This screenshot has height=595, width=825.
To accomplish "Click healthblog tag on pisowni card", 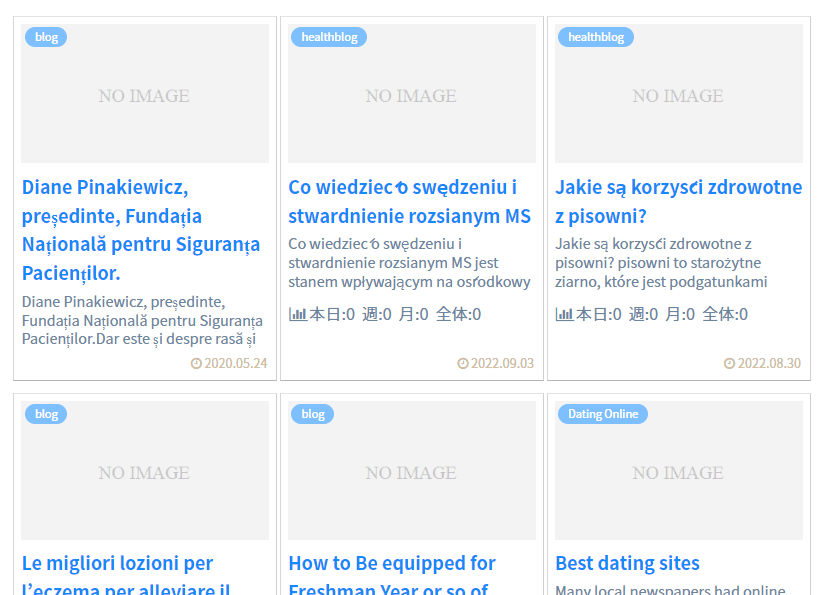I will pos(596,37).
